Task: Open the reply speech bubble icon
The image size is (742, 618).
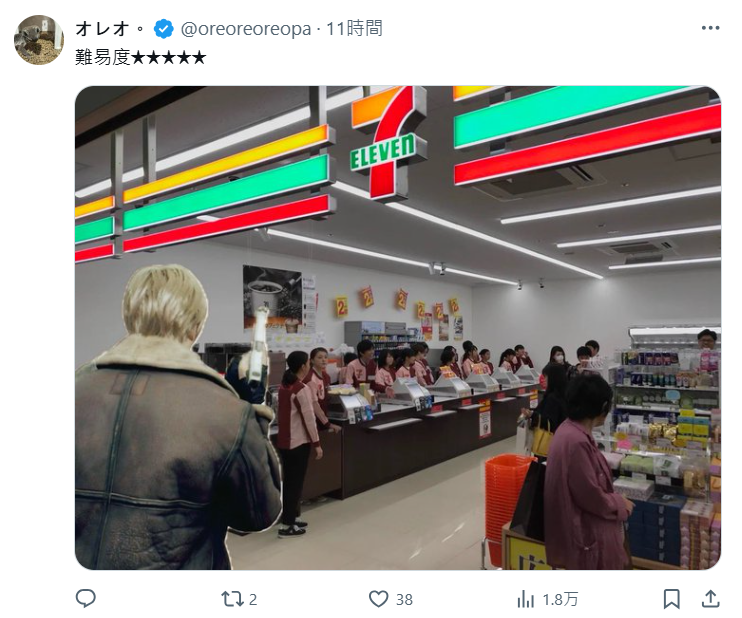Action: point(86,599)
